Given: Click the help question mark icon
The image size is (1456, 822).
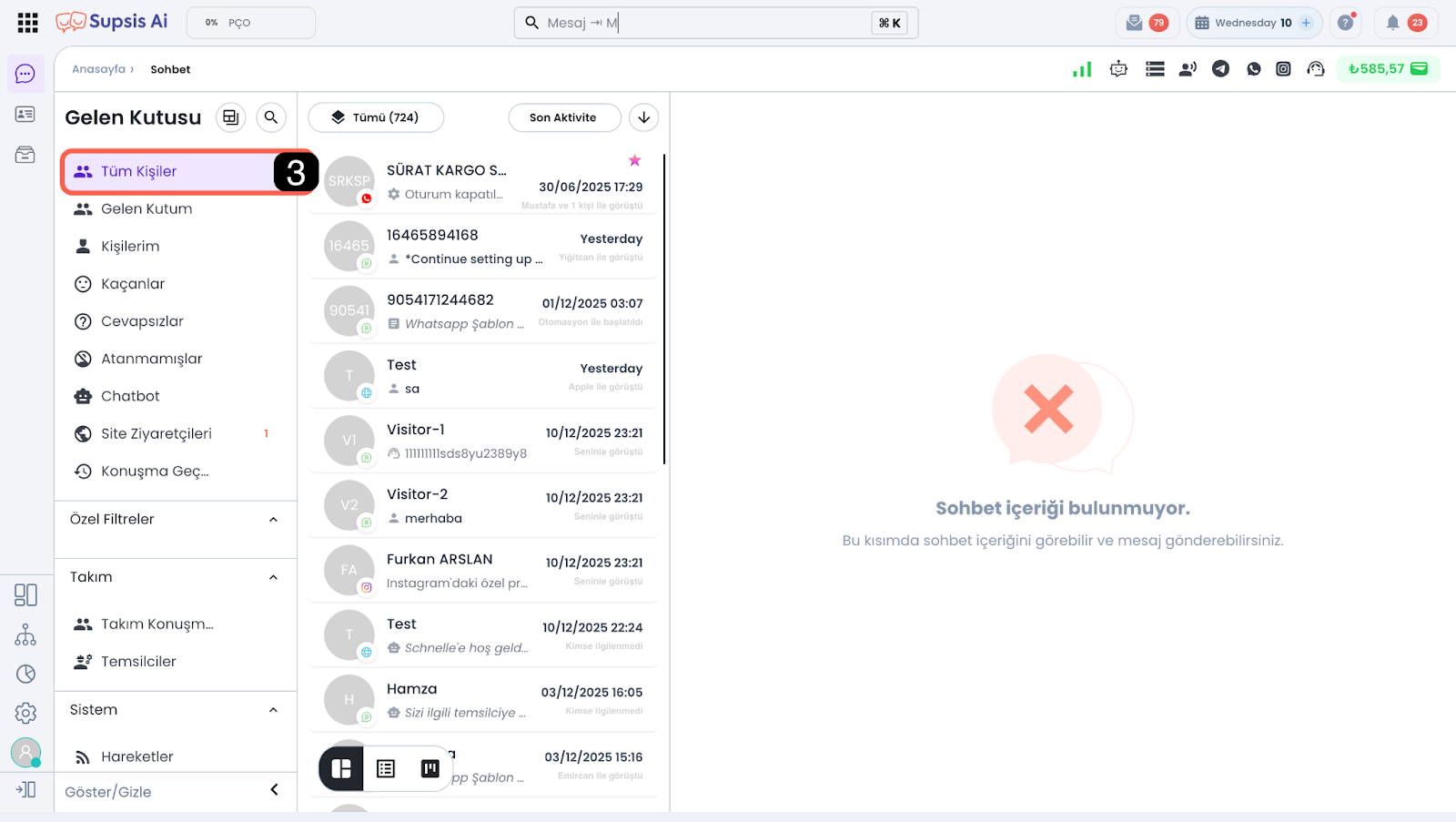Looking at the screenshot, I should click(x=1345, y=23).
